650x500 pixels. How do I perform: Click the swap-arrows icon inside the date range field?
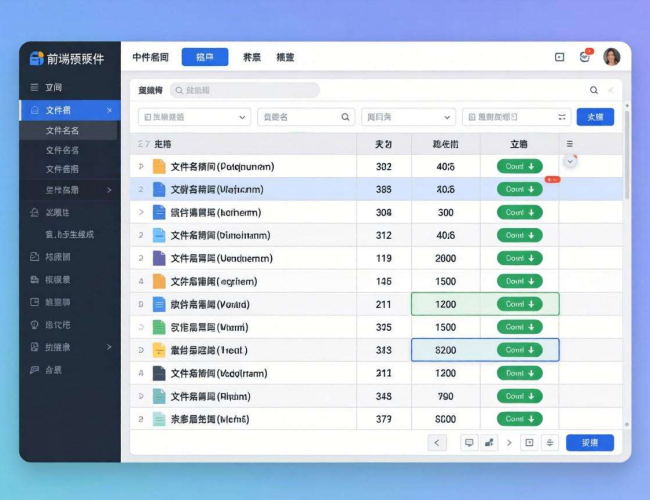(x=562, y=117)
